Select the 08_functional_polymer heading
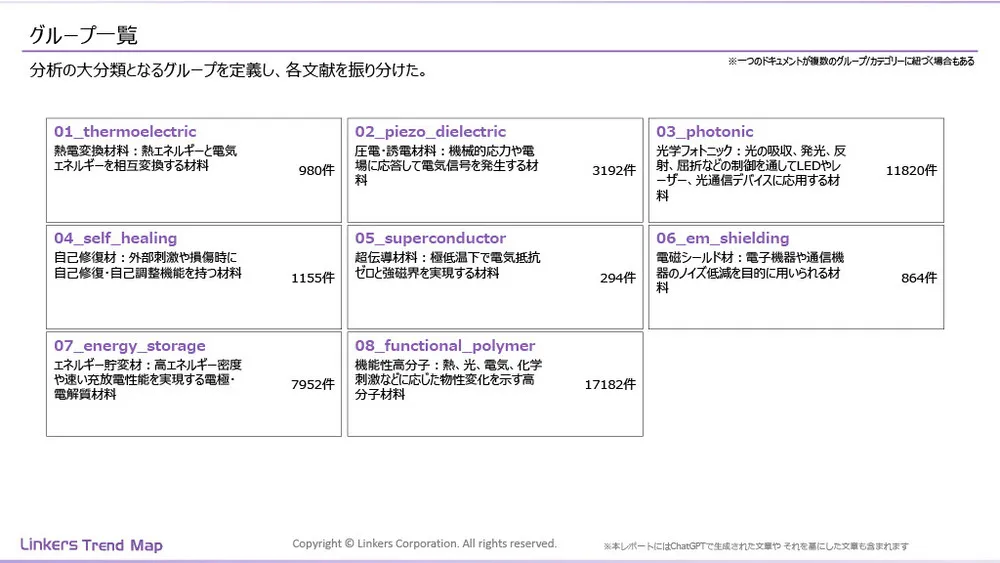The height and width of the screenshot is (563, 1000). (445, 346)
